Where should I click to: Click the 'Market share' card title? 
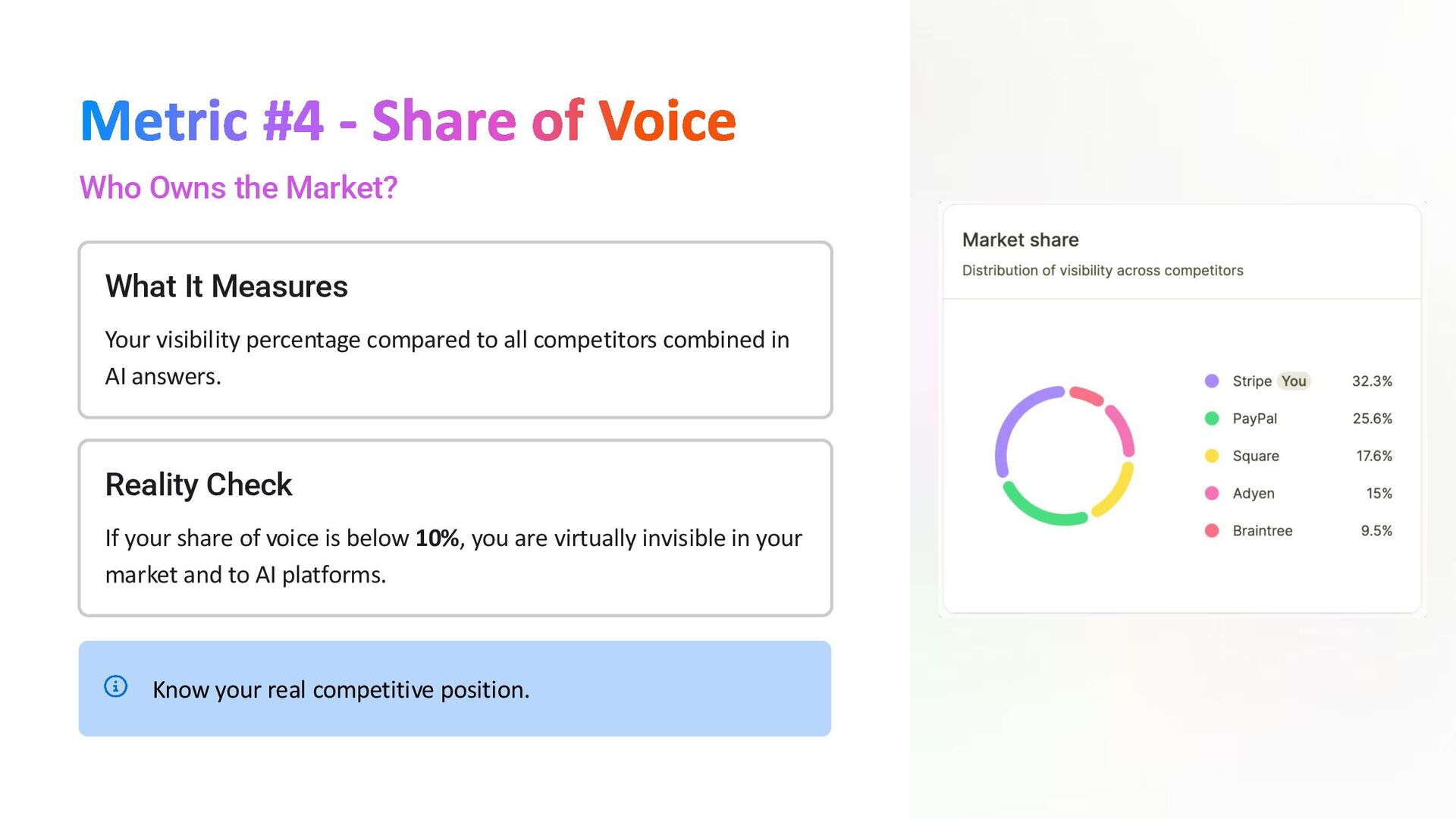pos(1020,240)
